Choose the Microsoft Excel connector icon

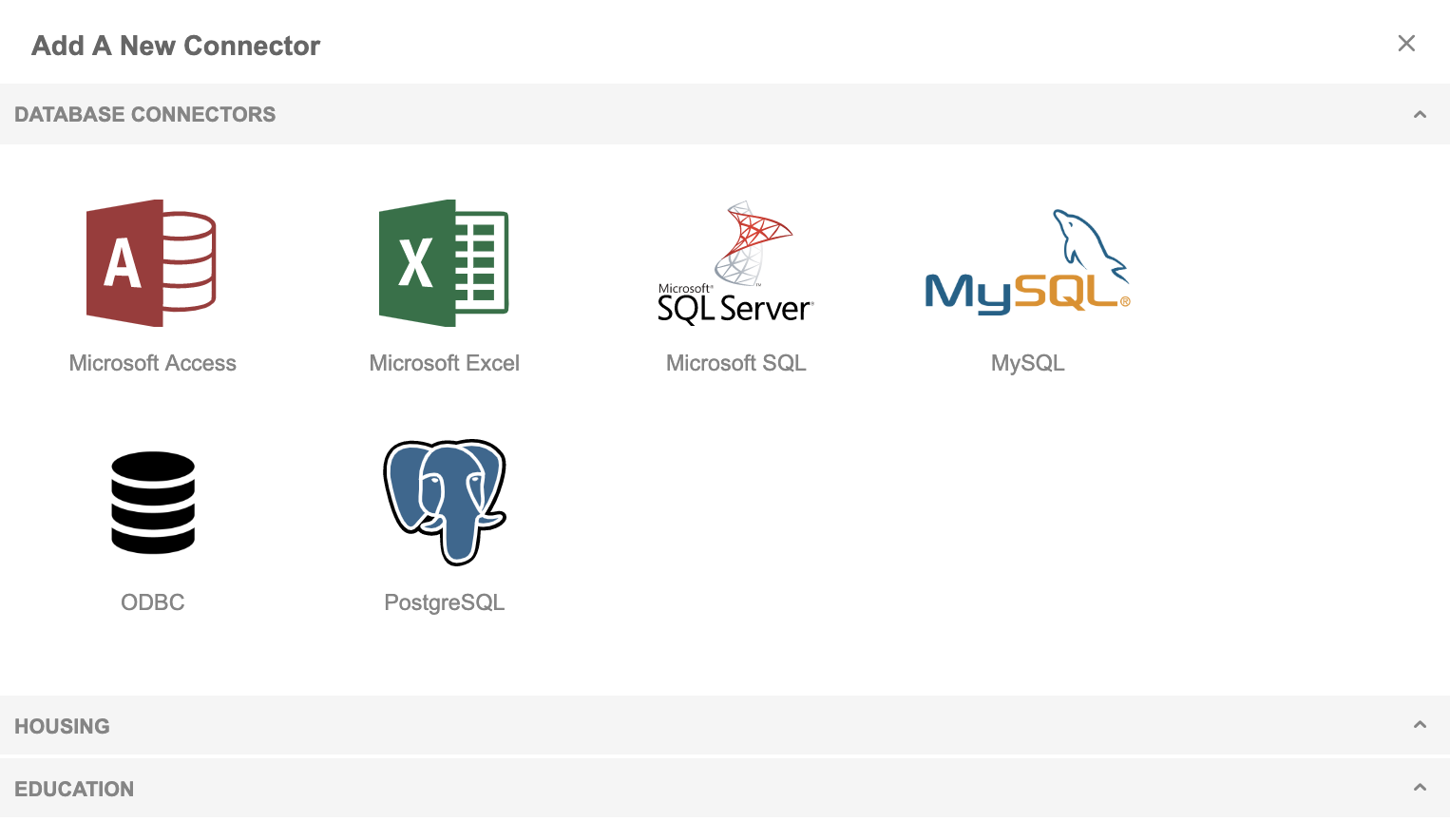coord(444,263)
